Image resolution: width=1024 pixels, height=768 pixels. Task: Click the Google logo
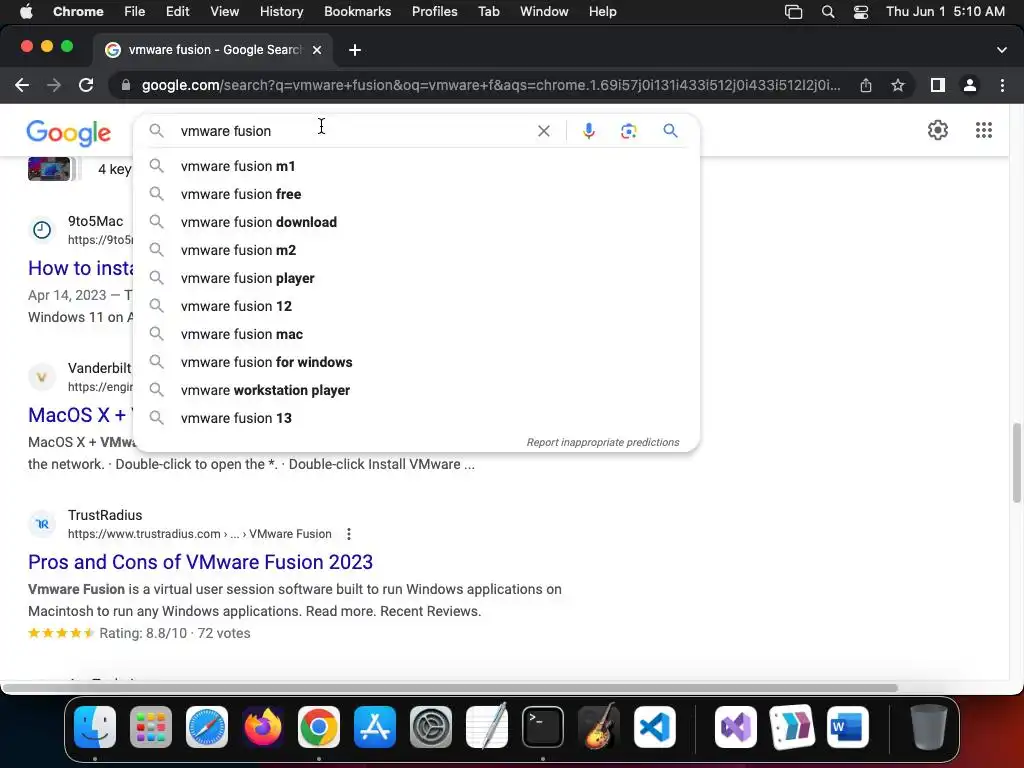69,133
